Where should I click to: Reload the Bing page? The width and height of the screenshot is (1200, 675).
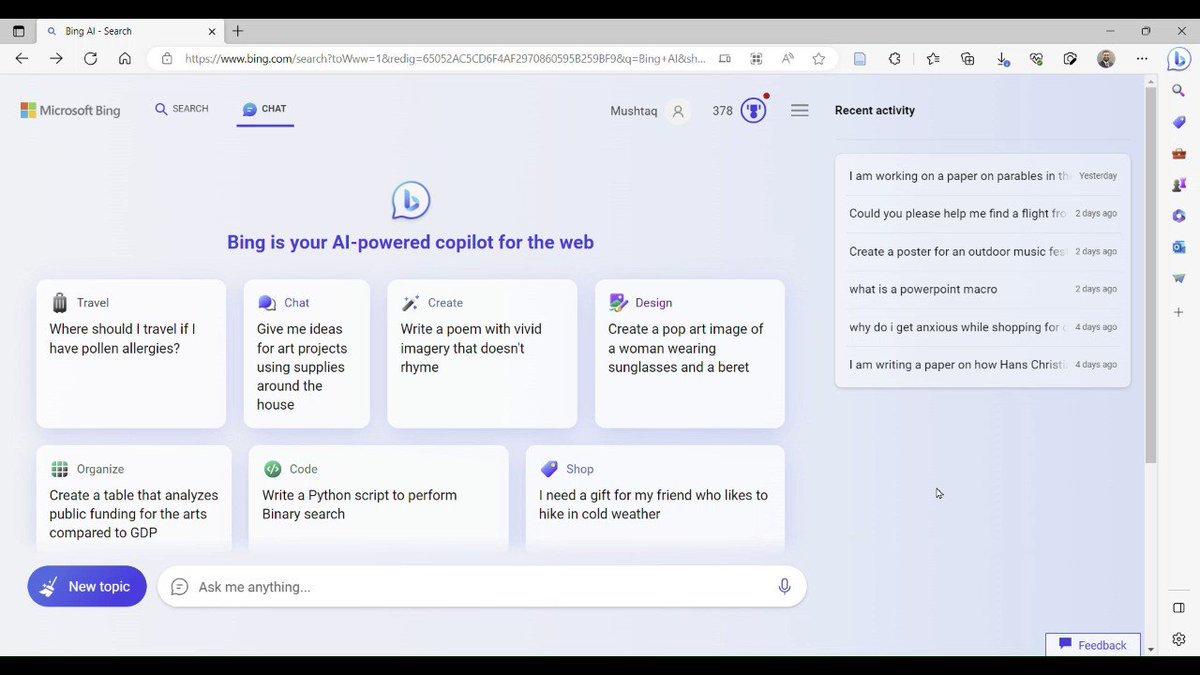[x=90, y=59]
